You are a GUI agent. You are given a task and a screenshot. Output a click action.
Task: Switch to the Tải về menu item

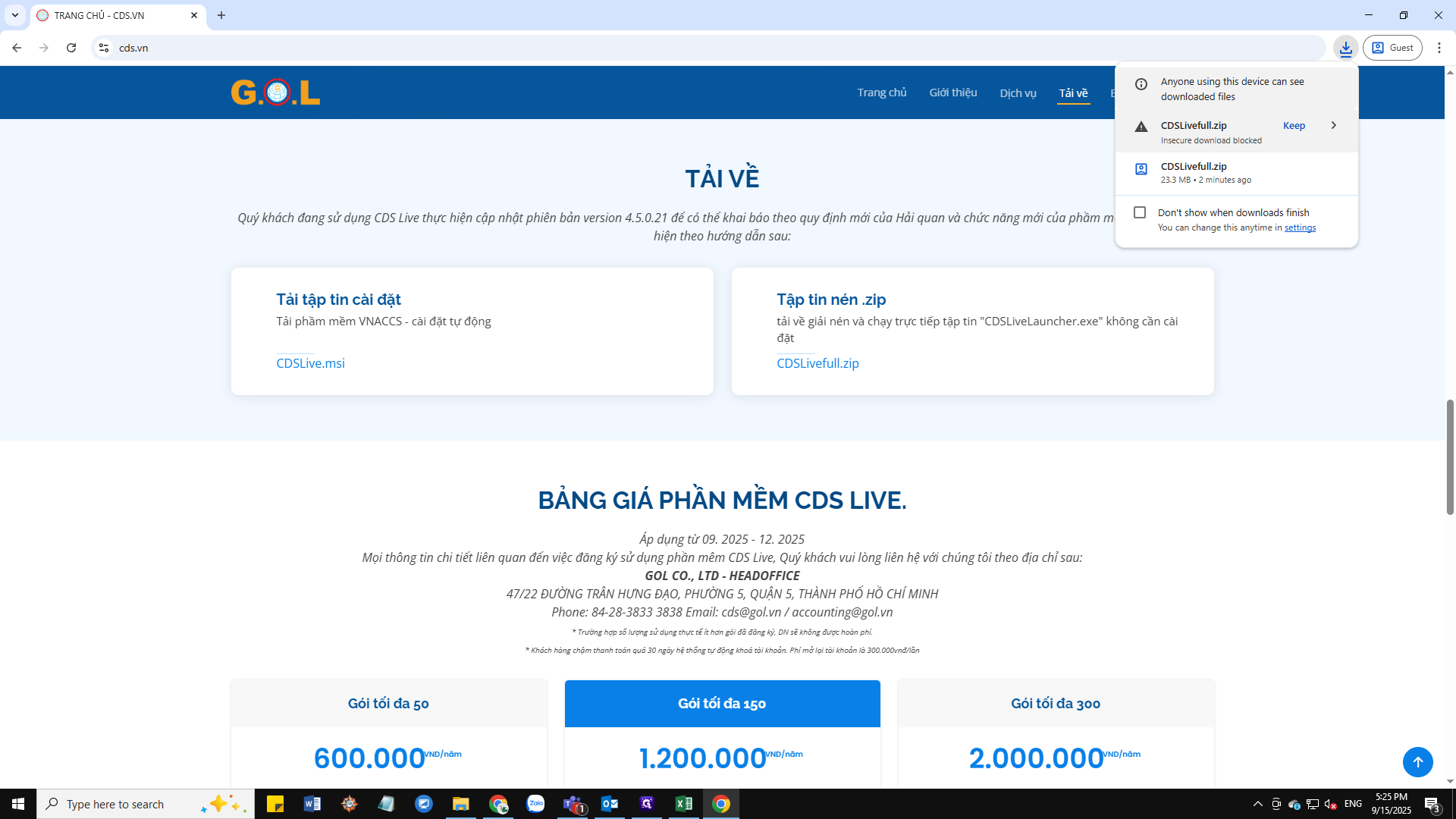click(x=1073, y=93)
